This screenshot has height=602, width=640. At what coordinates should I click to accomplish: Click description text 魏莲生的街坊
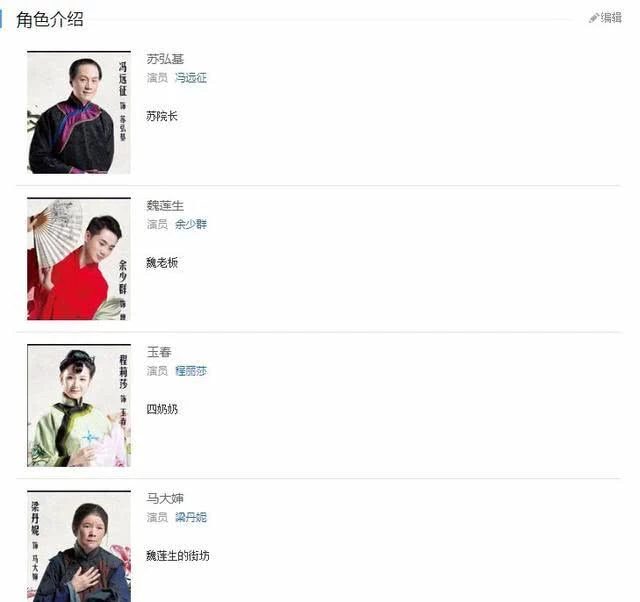pyautogui.click(x=178, y=555)
